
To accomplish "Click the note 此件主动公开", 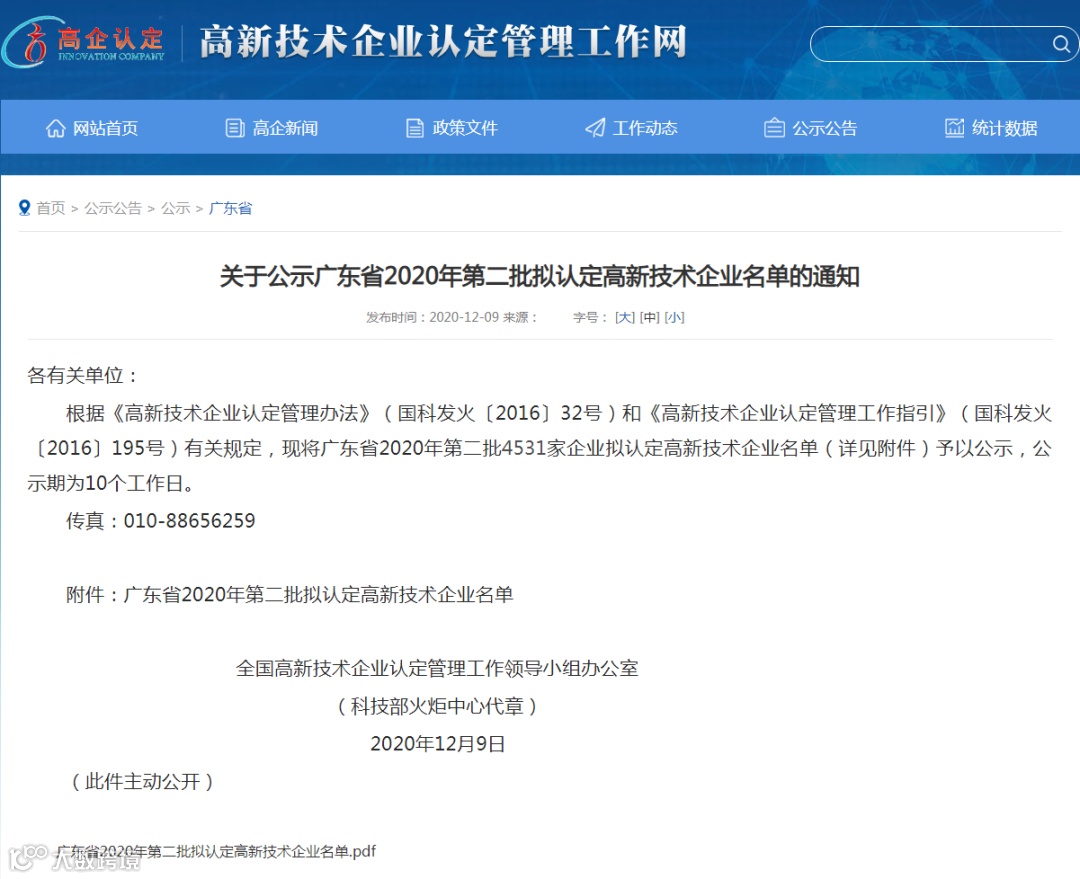I will coord(143,782).
